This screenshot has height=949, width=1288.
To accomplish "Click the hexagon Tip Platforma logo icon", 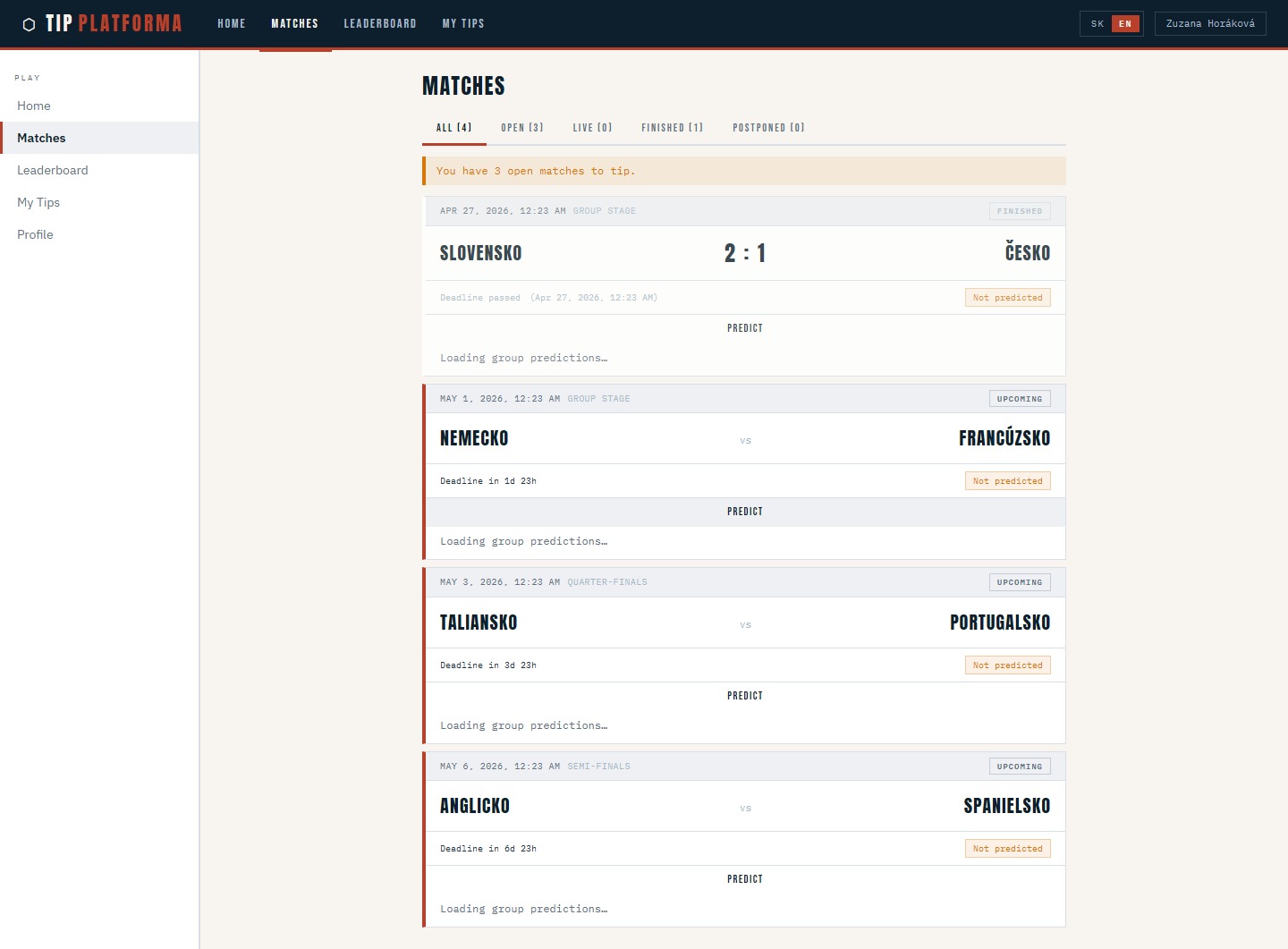I will click(29, 24).
